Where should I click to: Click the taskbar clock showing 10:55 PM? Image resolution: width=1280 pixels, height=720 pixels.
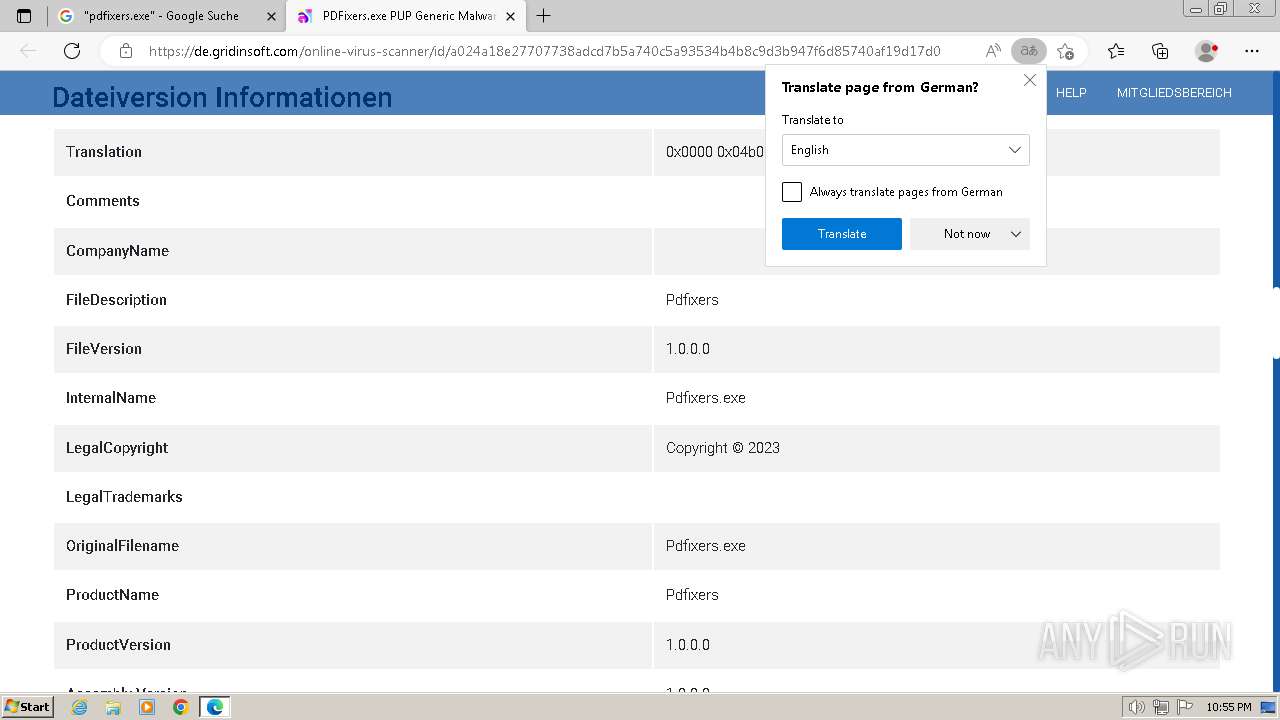pos(1229,707)
